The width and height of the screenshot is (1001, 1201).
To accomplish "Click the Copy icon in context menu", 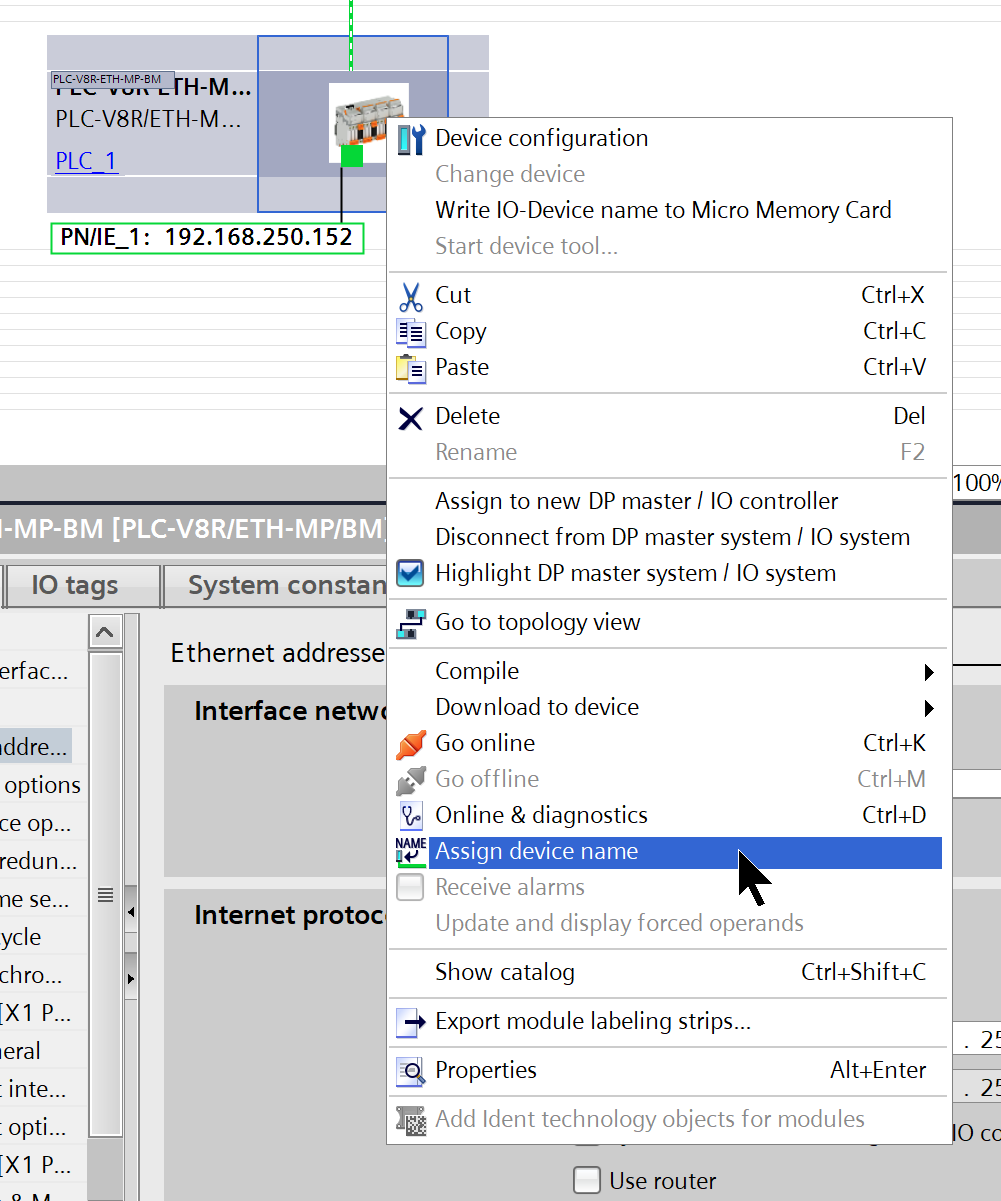I will [411, 332].
